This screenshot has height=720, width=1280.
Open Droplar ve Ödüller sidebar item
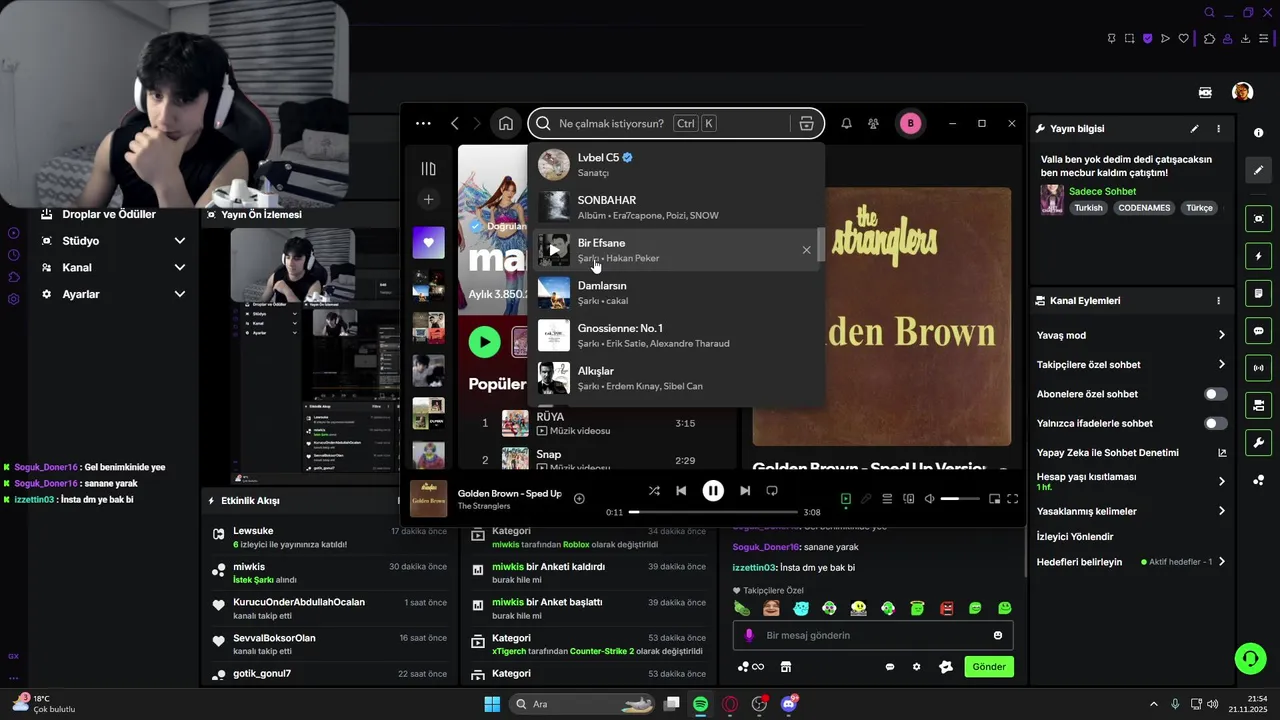click(109, 214)
